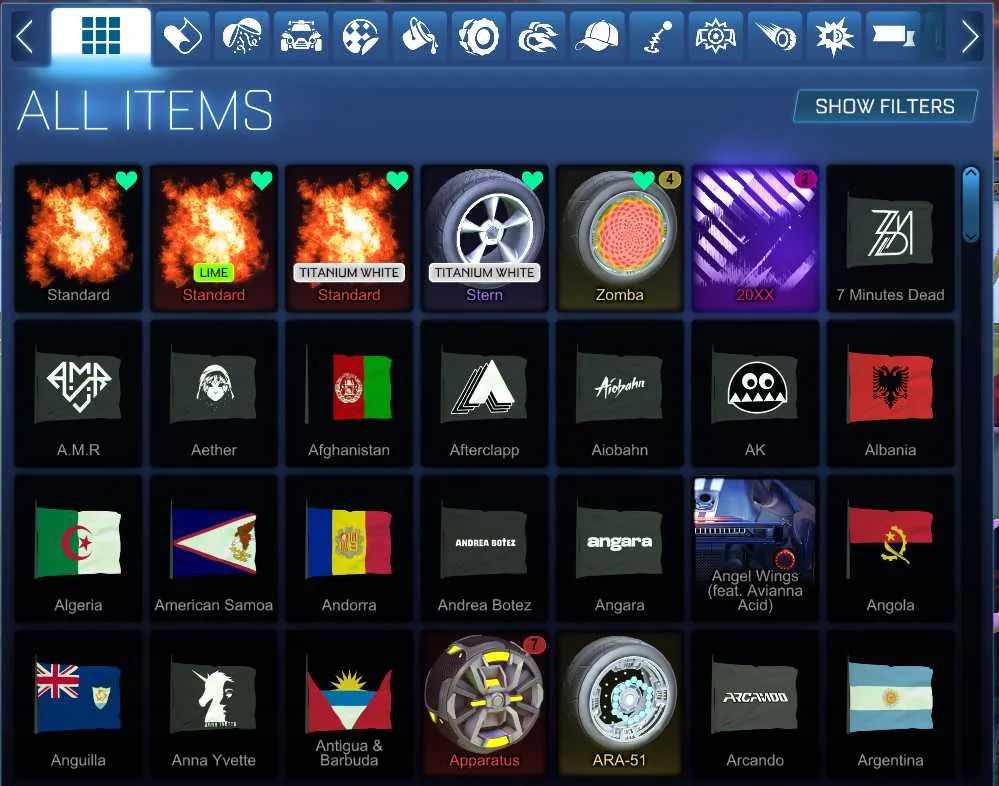
Task: Go to previous category tabs with left arrow
Action: click(25, 36)
